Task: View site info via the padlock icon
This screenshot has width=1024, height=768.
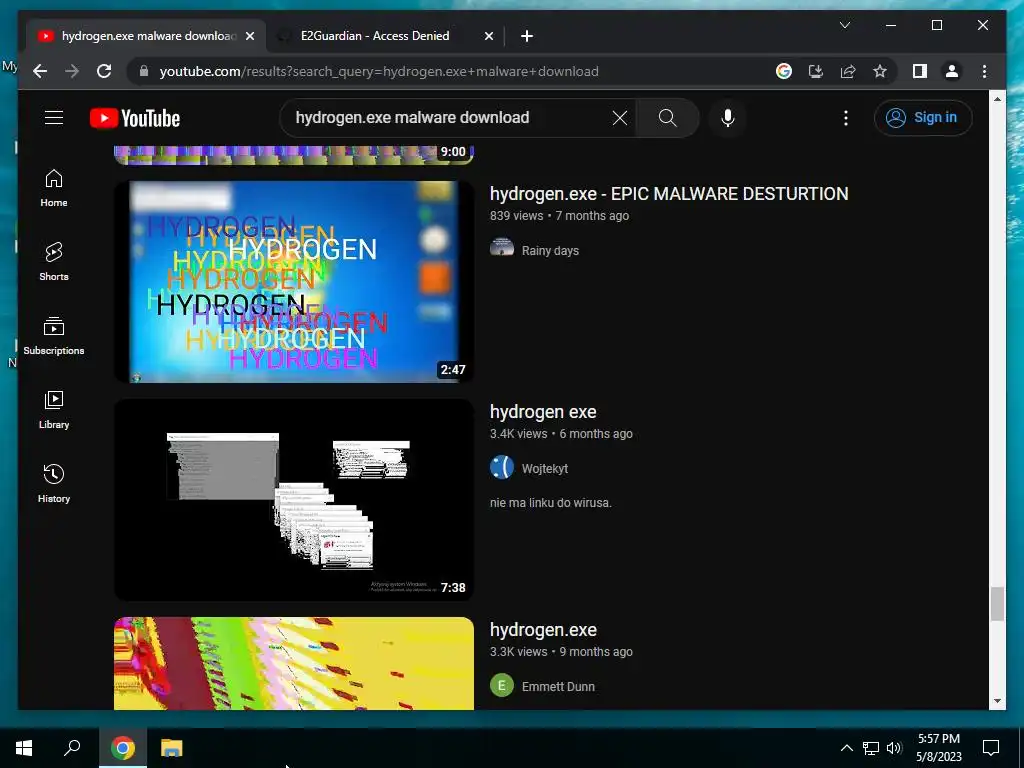Action: (x=144, y=71)
